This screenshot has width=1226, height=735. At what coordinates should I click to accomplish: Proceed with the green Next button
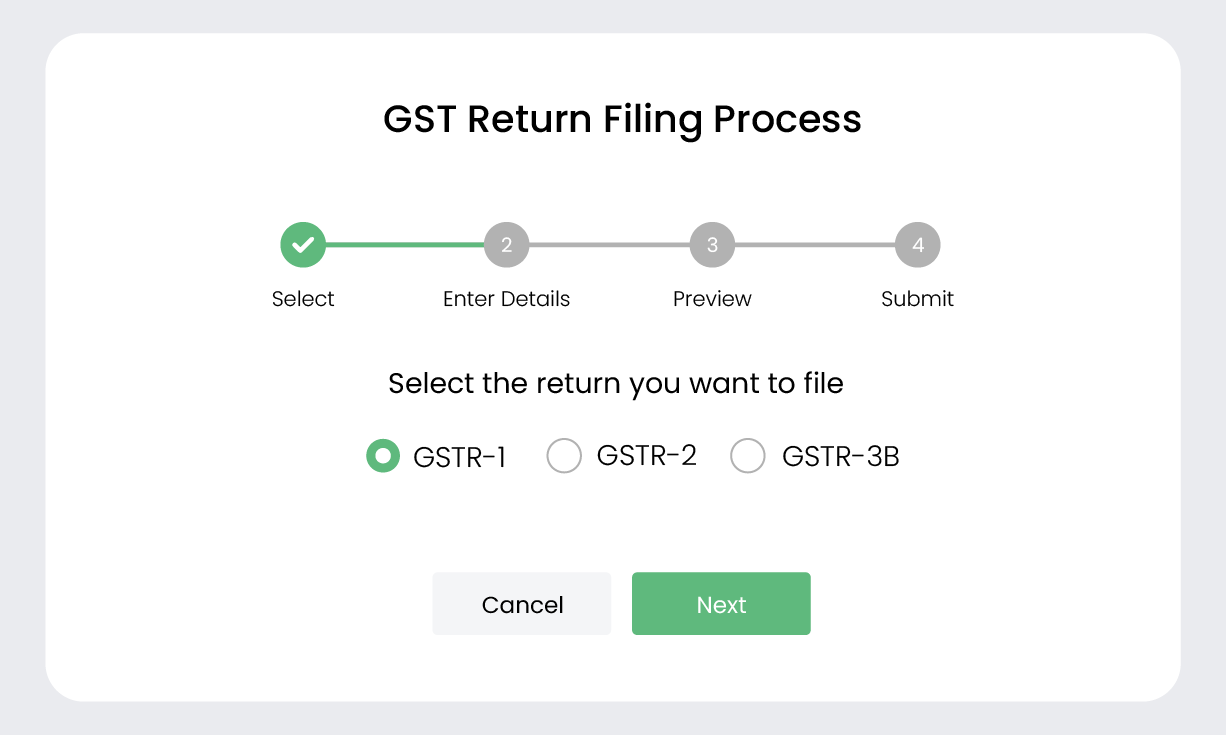click(721, 604)
